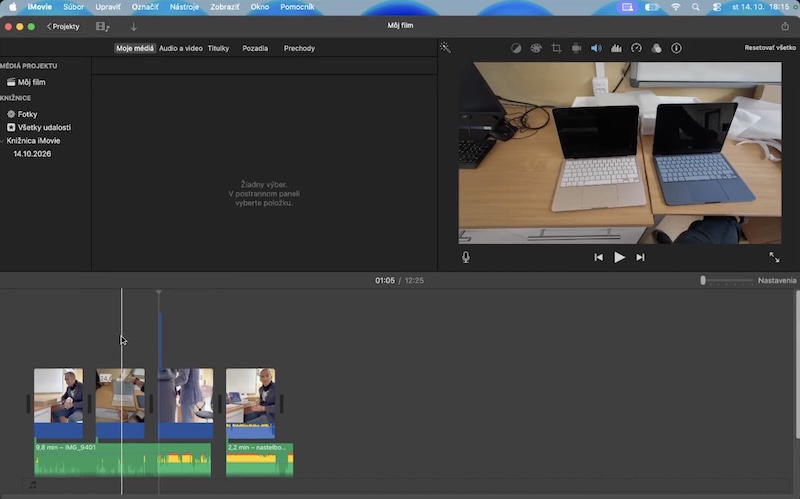Open the stabilization camera tool
Screen dimensions: 800x499
576,48
